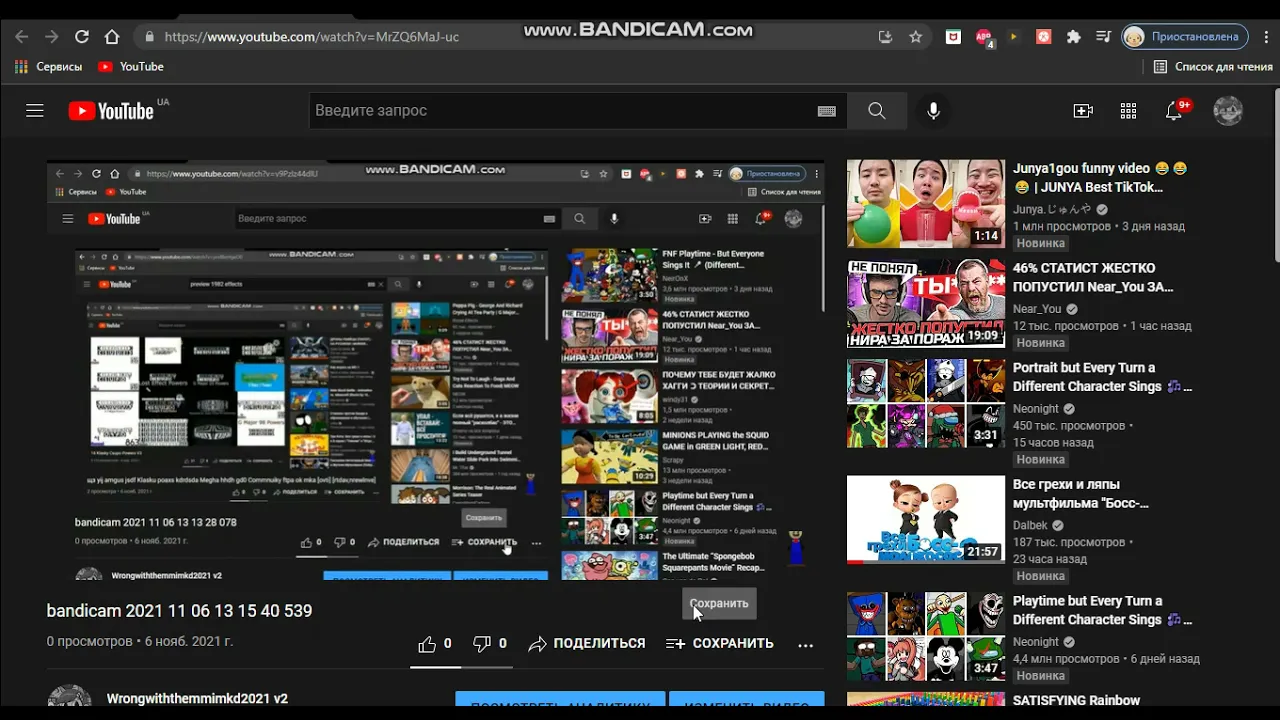Viewport: 1280px width, 720px height.
Task: Click ПОДЕЛИТЬСЯ share button
Action: click(587, 644)
